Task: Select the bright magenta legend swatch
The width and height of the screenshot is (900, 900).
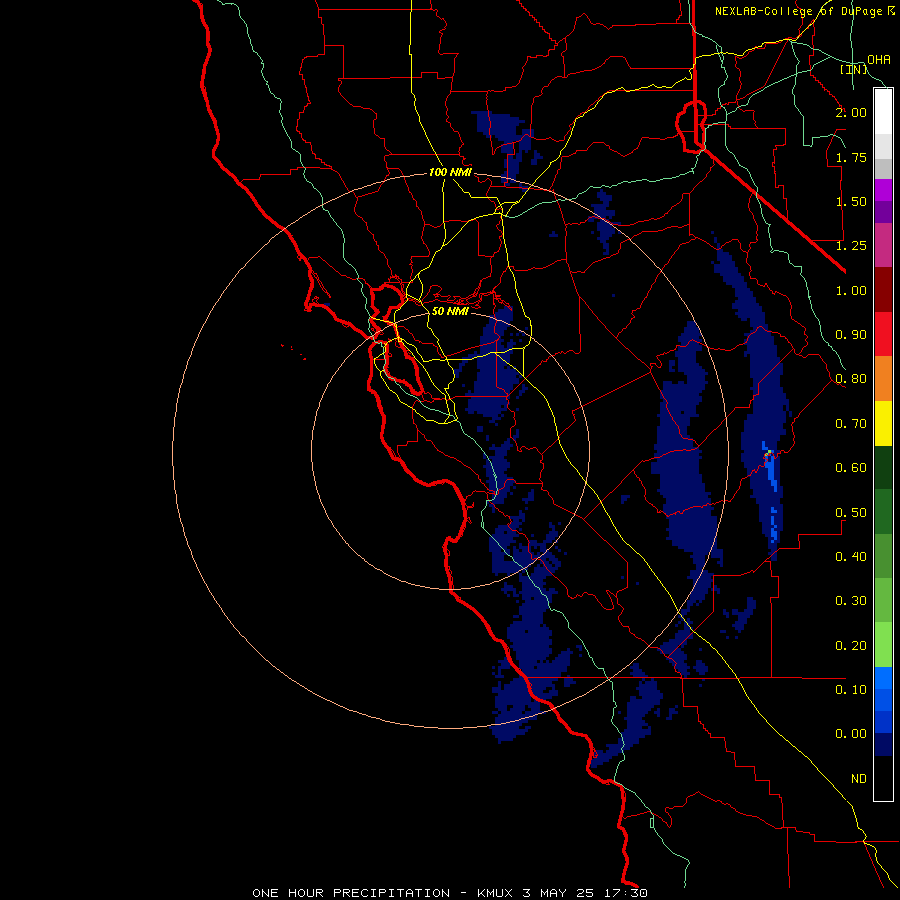Action: [883, 190]
